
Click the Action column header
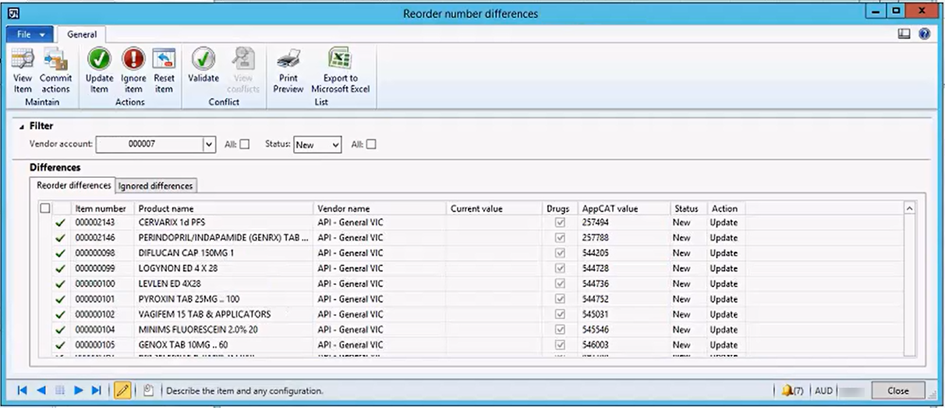[726, 209]
